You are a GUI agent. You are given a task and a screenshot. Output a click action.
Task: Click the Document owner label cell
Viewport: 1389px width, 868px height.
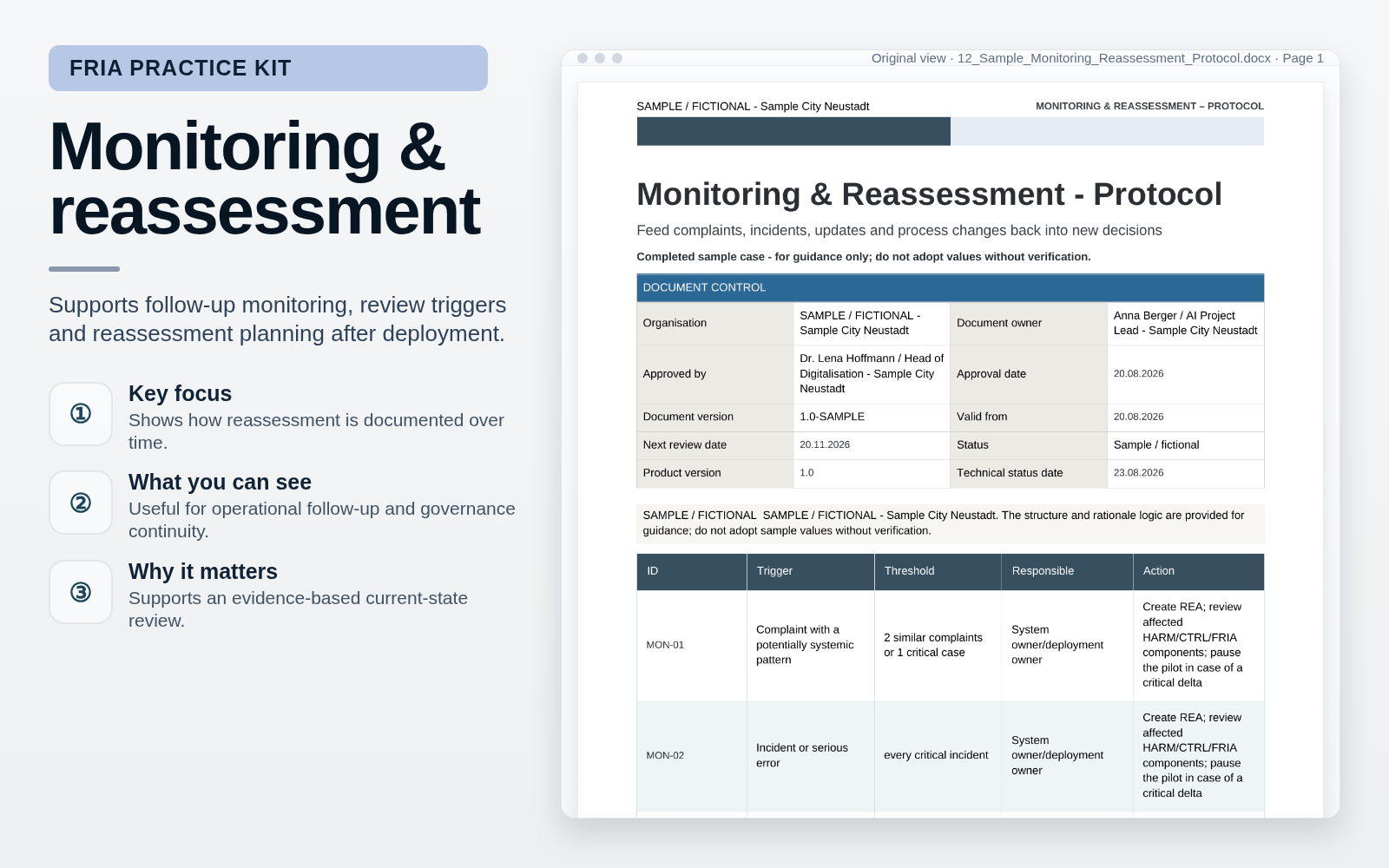coord(1028,323)
